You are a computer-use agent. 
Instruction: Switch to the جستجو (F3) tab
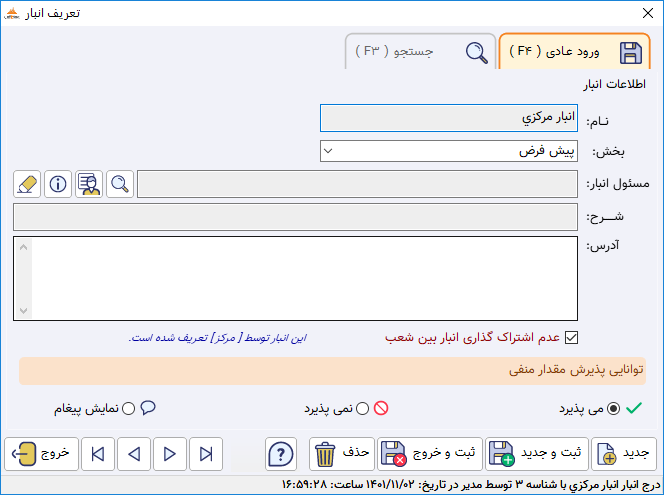(x=421, y=51)
